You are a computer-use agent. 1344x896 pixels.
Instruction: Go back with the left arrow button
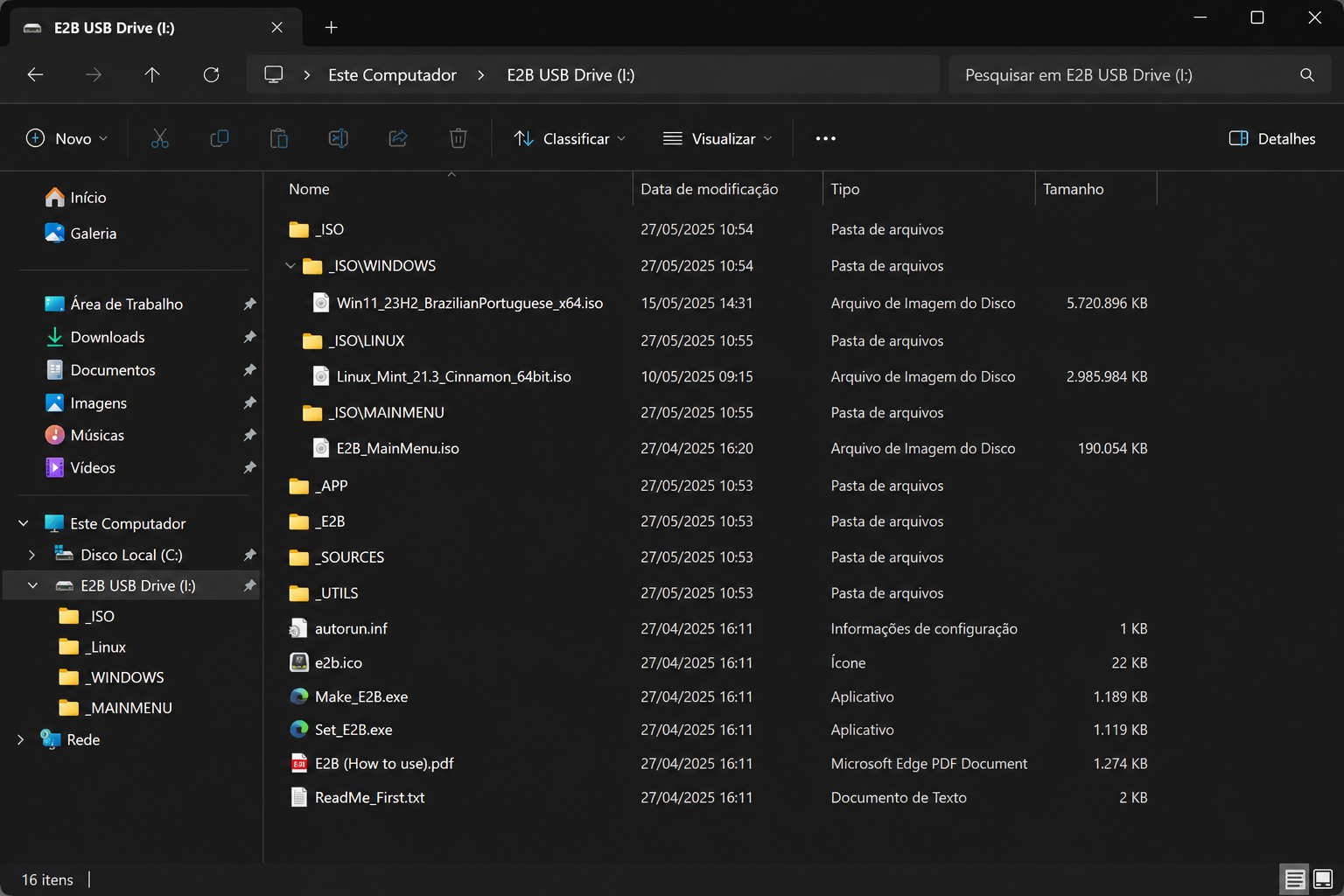[x=35, y=75]
